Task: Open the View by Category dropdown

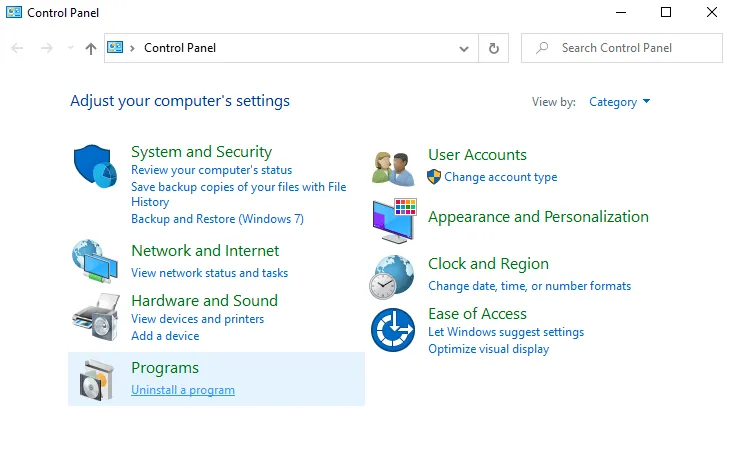Action: click(x=619, y=102)
